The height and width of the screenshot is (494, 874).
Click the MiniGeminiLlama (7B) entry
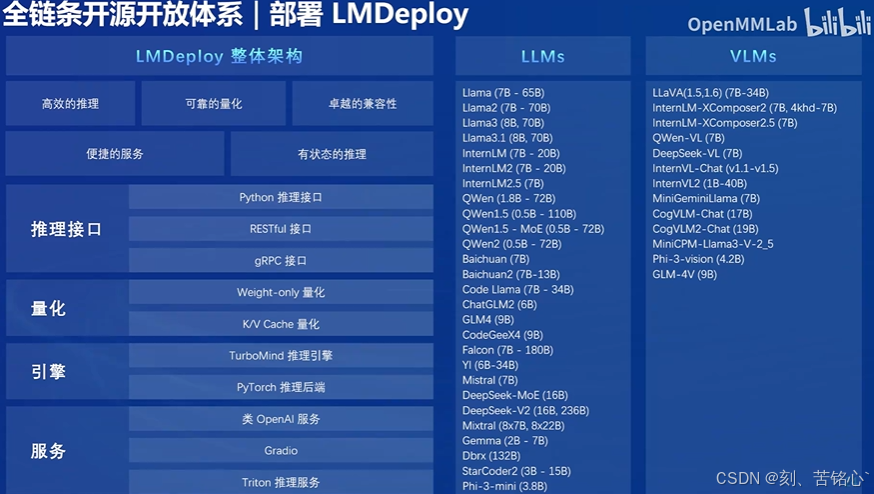[x=706, y=198]
